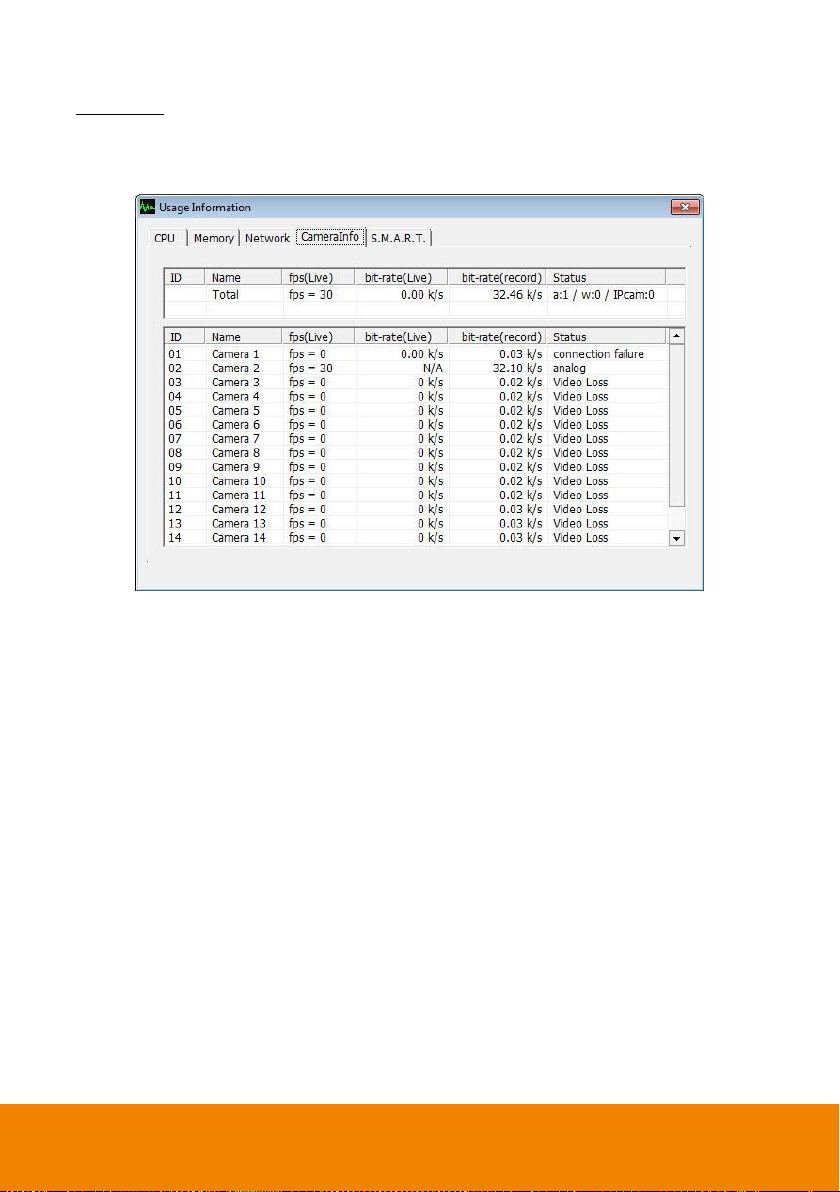Click ID 14 cell
Image resolution: width=840 pixels, height=1192 pixels.
pos(175,537)
